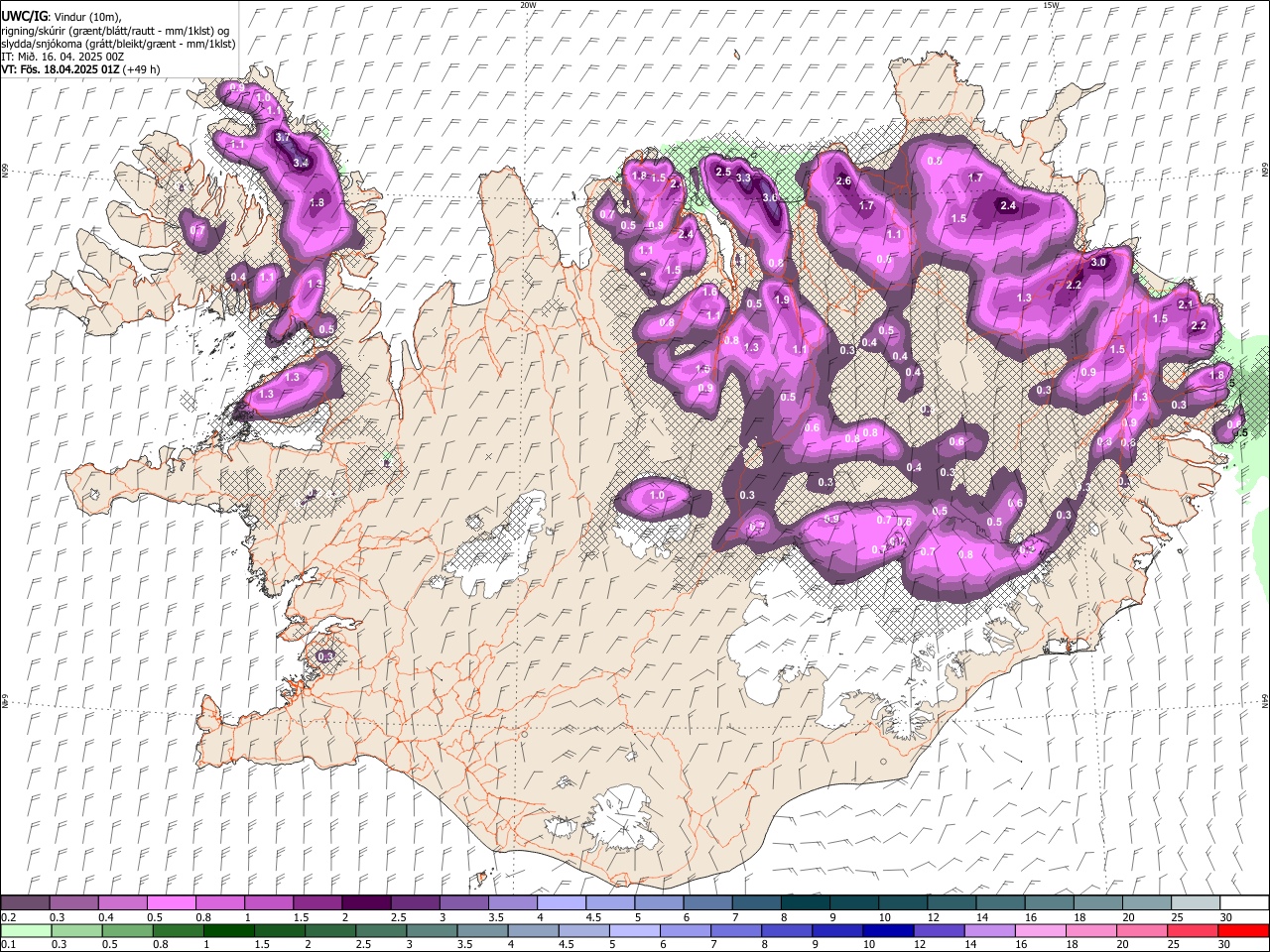Screen dimensions: 1270x952
Task: Click the 3.4 precipitation value on the map
Action: (x=302, y=163)
